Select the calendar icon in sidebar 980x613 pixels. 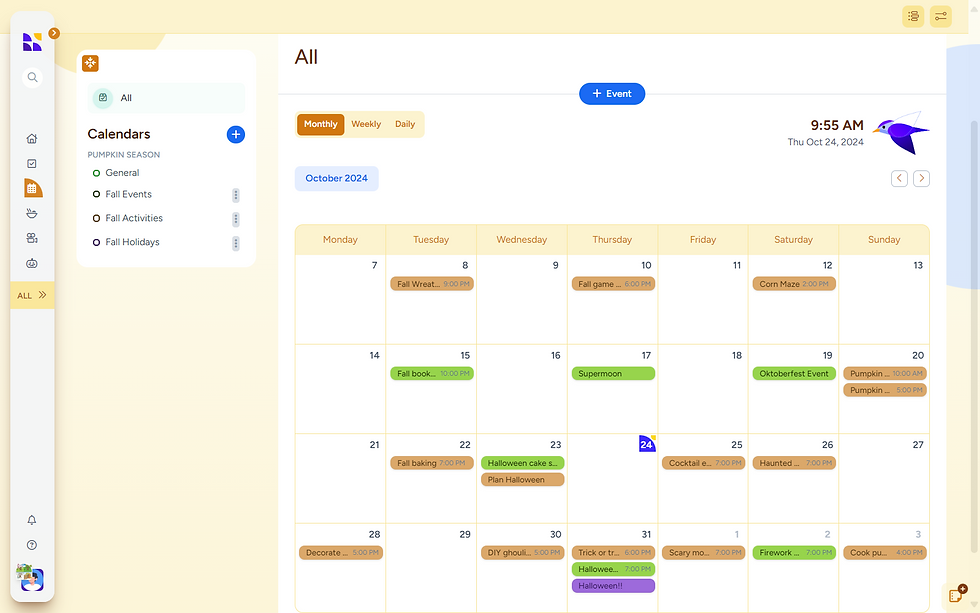click(x=32, y=188)
